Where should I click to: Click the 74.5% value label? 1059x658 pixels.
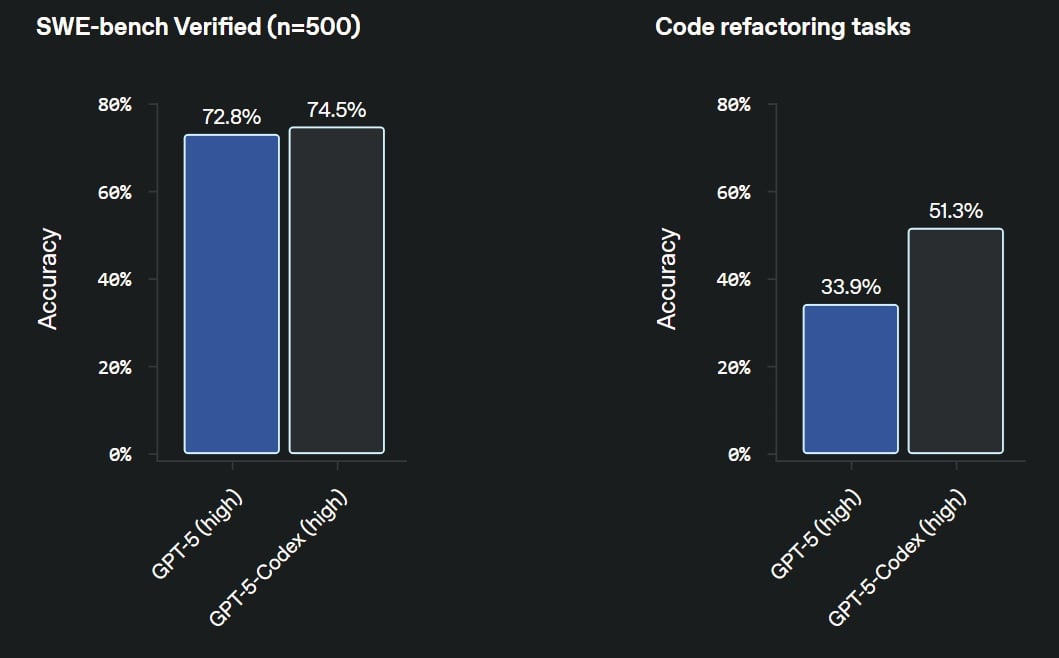click(337, 109)
